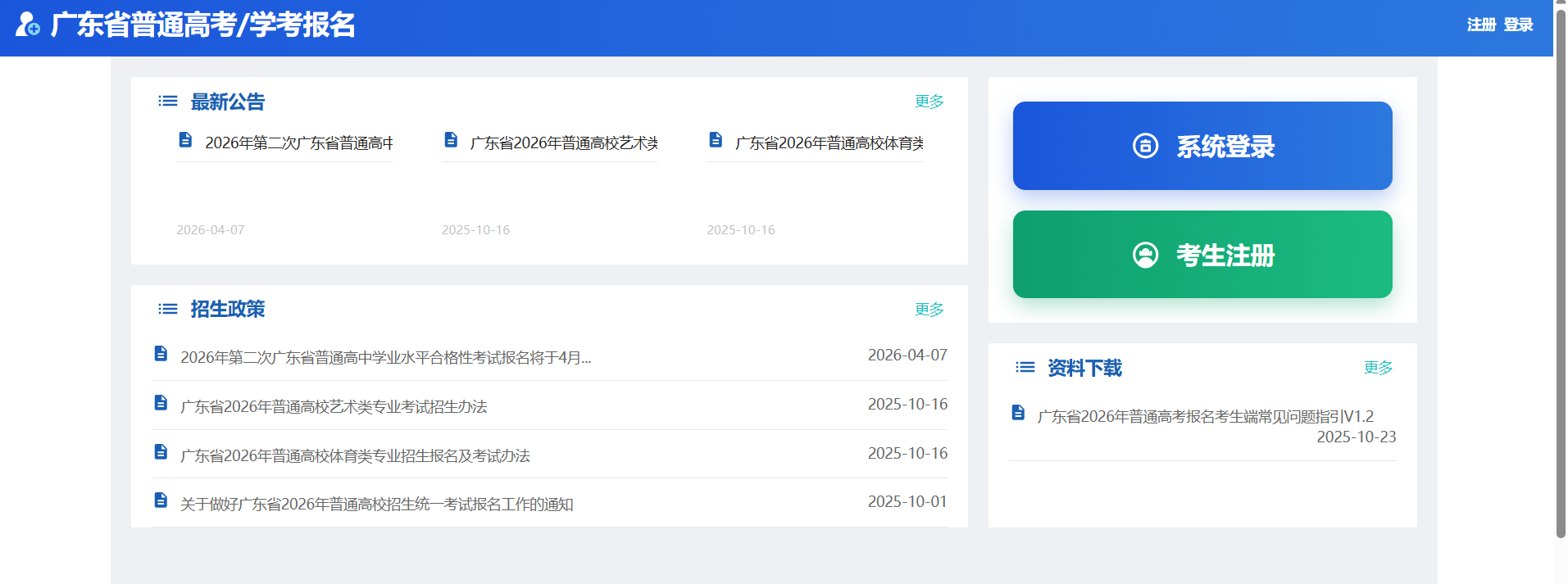Select 注册 in the top header
1568x584 pixels.
1481,25
